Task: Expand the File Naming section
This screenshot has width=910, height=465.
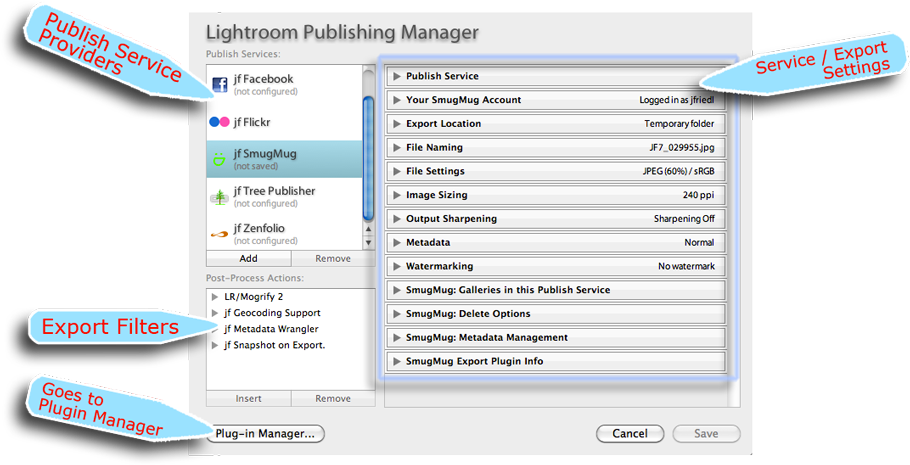Action: click(x=397, y=147)
